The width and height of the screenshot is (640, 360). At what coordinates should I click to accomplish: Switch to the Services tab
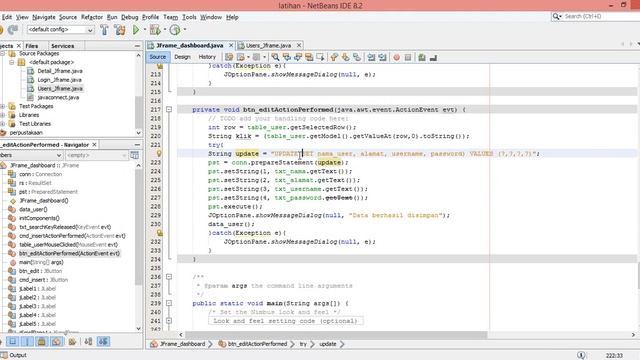click(62, 46)
